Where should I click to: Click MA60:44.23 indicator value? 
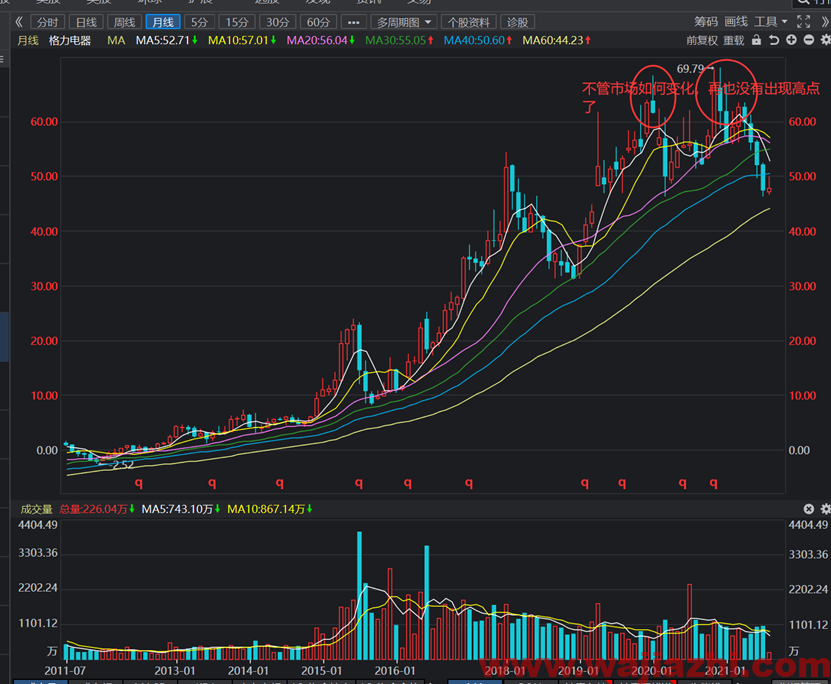[x=556, y=41]
